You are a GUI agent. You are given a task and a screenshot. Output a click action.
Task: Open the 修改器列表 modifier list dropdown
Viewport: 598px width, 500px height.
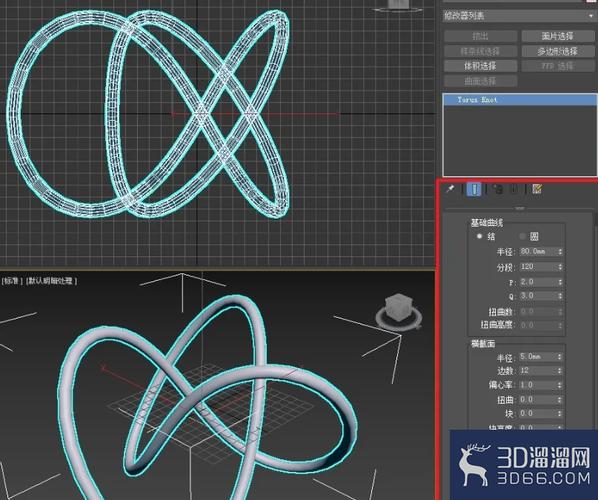[519, 16]
